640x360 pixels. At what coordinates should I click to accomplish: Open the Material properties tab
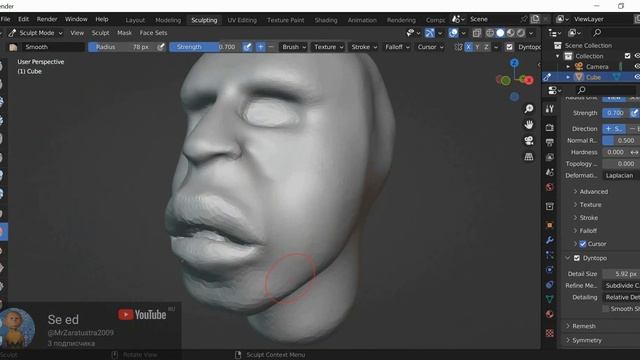point(550,314)
